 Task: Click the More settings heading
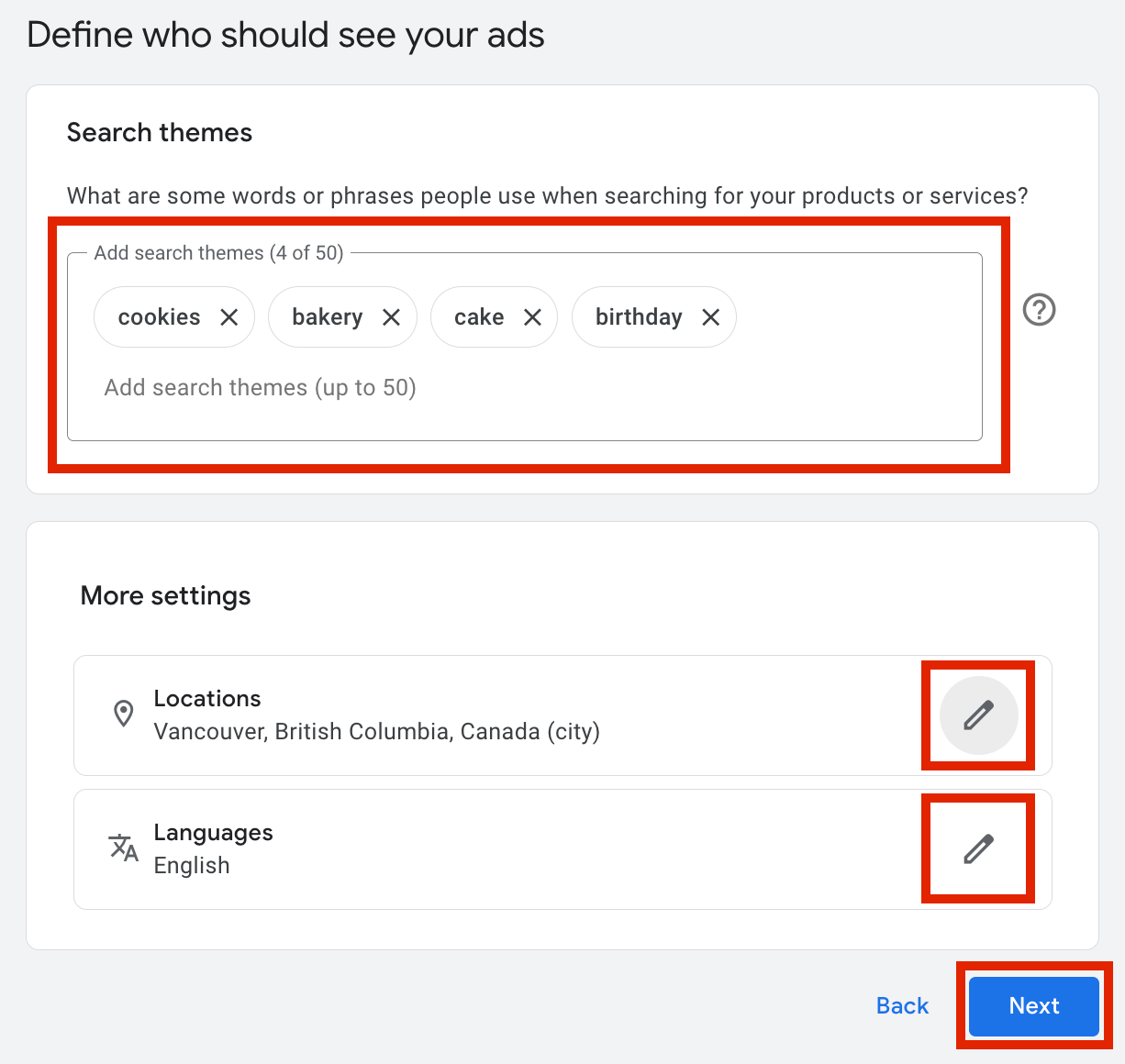166,596
